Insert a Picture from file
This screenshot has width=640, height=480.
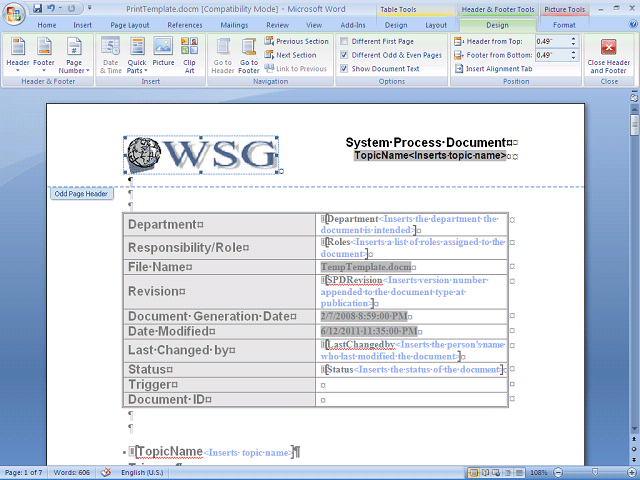pyautogui.click(x=163, y=52)
